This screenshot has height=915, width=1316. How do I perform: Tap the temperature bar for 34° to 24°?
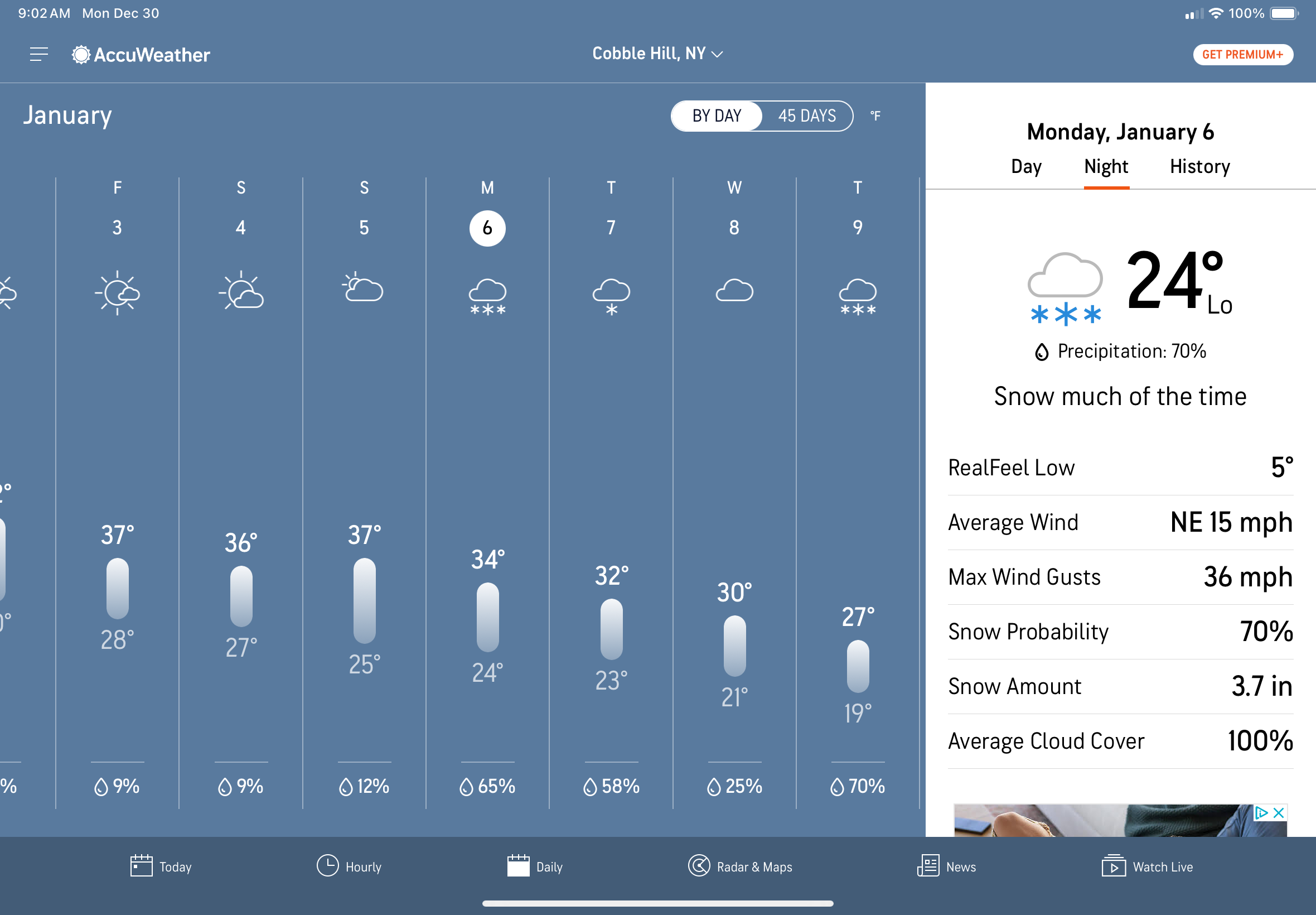click(487, 617)
